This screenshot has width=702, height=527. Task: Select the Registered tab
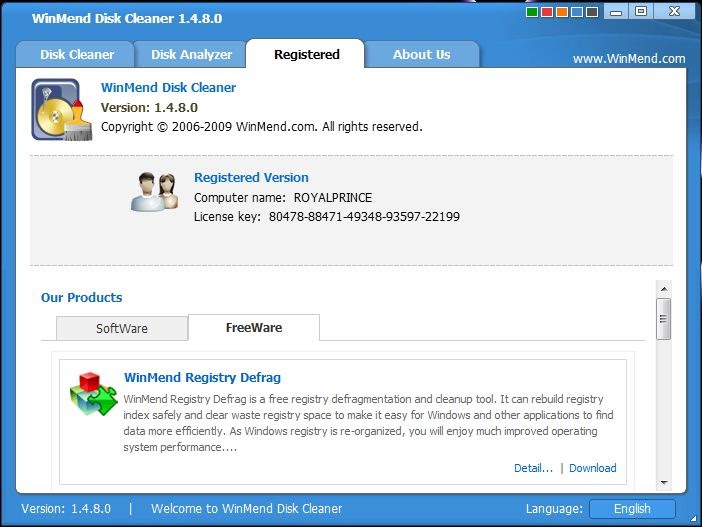306,54
